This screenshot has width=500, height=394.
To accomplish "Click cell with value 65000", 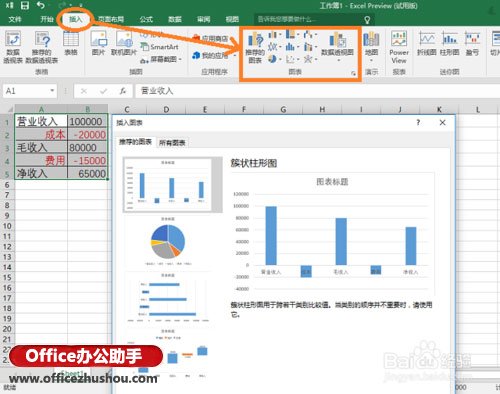I will 87,173.
